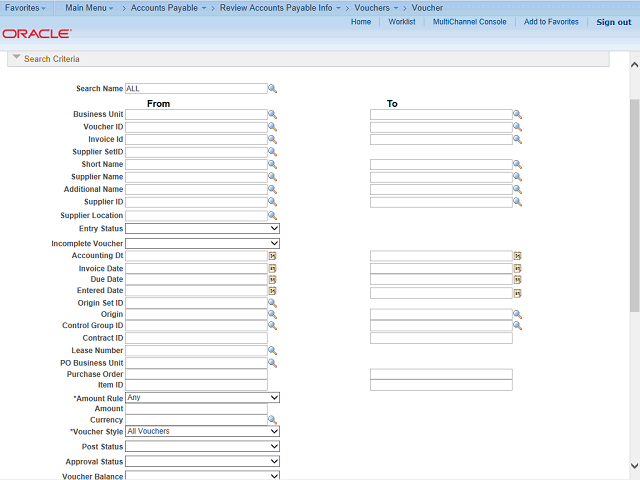The height and width of the screenshot is (480, 640).
Task: Open calendar for Due Date To field
Action: [517, 280]
